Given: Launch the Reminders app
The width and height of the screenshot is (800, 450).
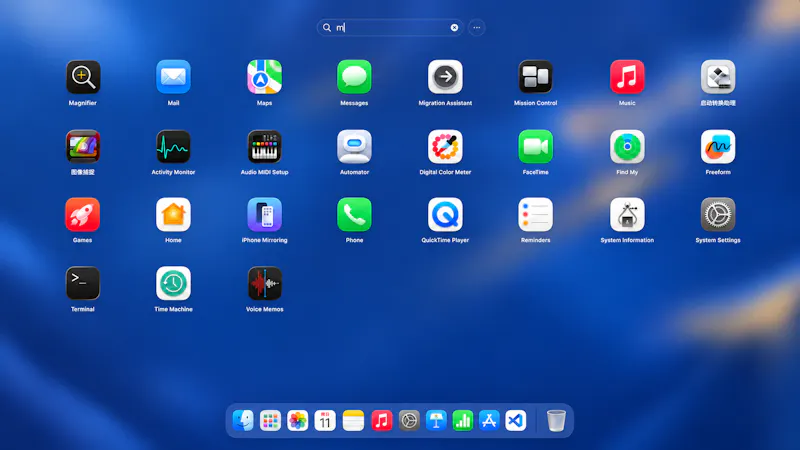Looking at the screenshot, I should click(535, 215).
